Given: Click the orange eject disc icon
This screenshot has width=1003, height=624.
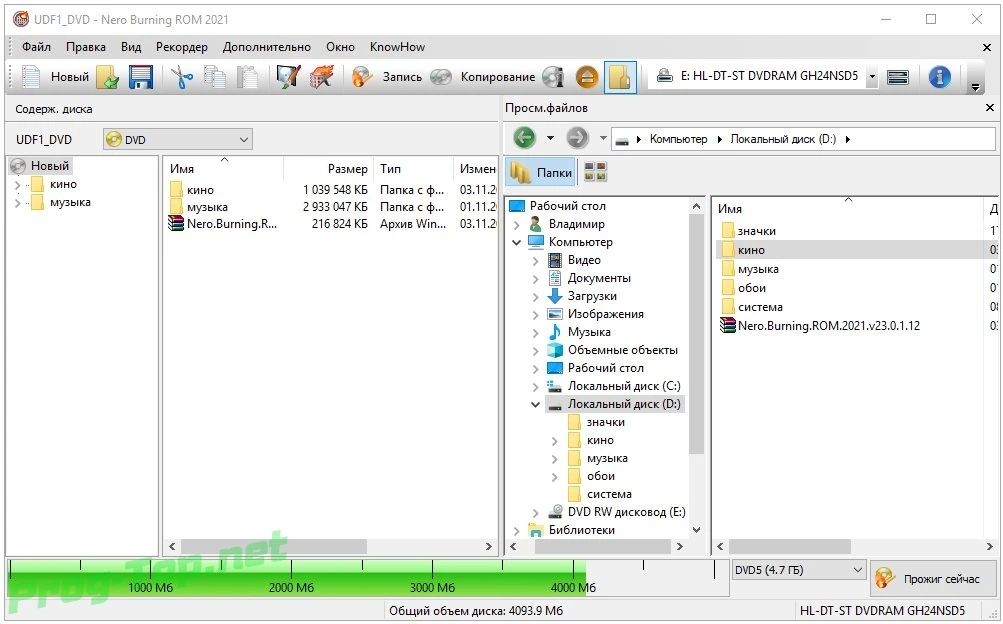Looking at the screenshot, I should click(x=587, y=77).
